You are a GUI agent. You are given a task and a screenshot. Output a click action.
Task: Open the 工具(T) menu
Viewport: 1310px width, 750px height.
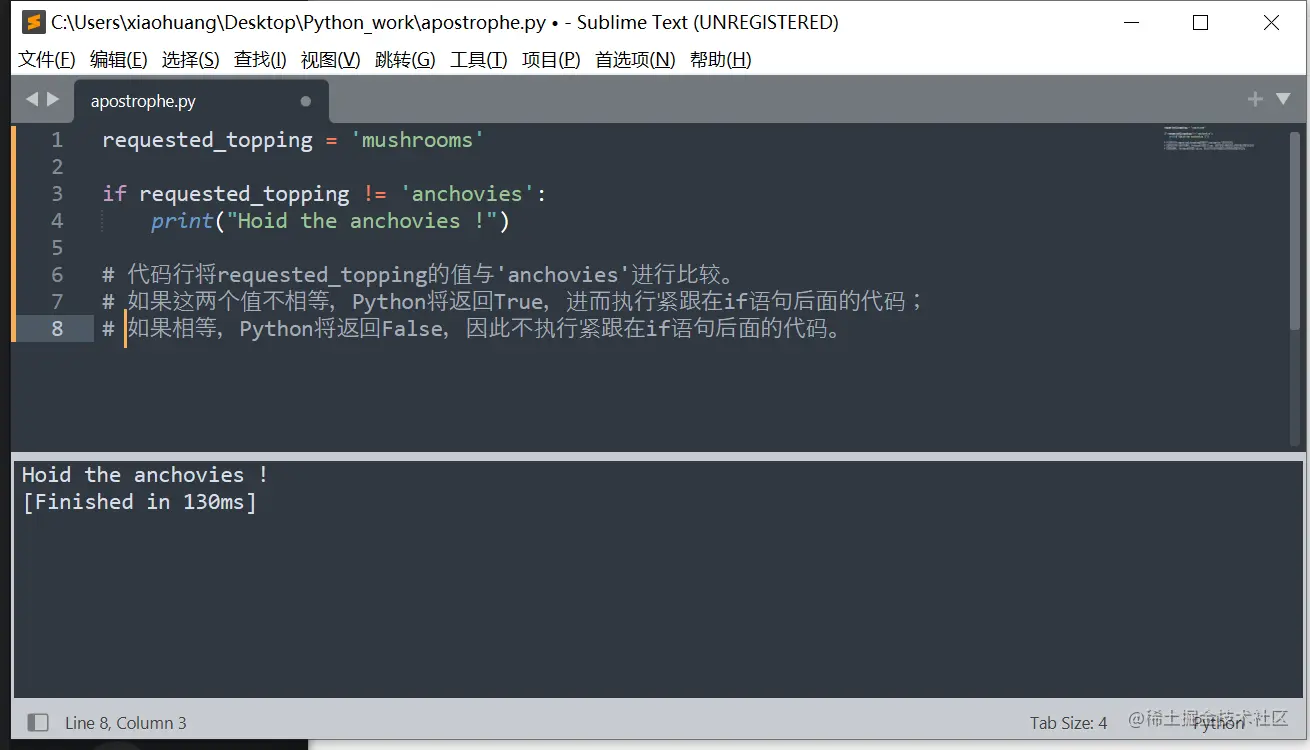point(479,60)
